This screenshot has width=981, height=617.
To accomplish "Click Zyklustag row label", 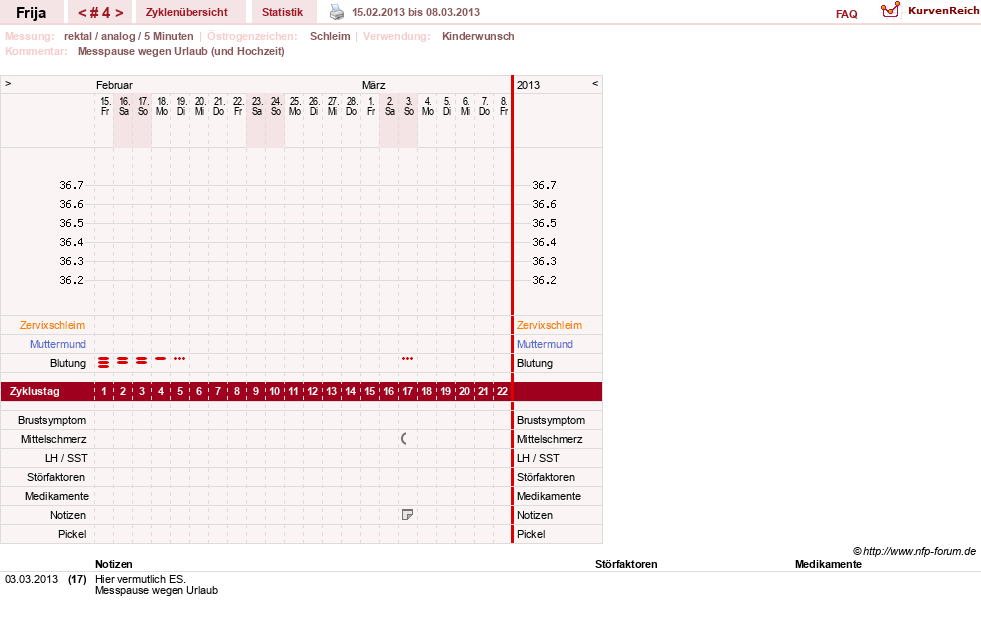I will tap(34, 391).
